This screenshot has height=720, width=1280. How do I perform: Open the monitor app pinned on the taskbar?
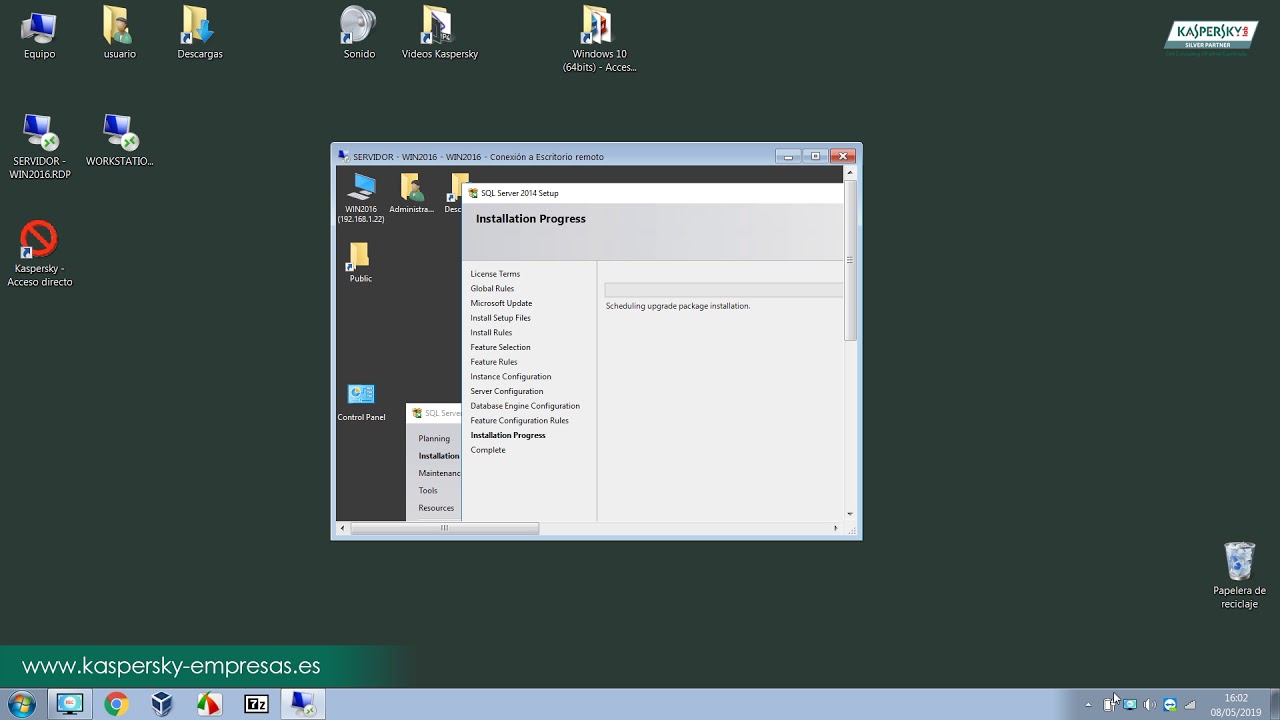[70, 704]
